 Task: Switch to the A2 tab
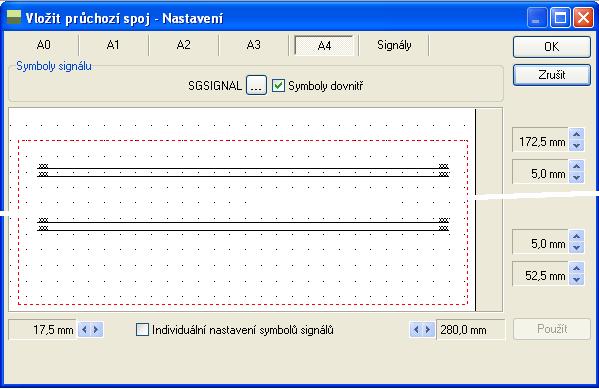click(x=183, y=45)
